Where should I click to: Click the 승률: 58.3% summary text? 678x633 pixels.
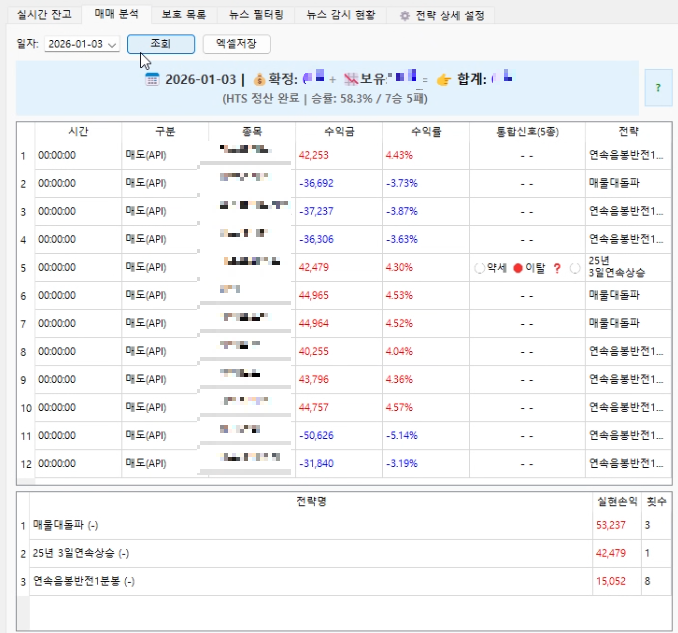(342, 99)
